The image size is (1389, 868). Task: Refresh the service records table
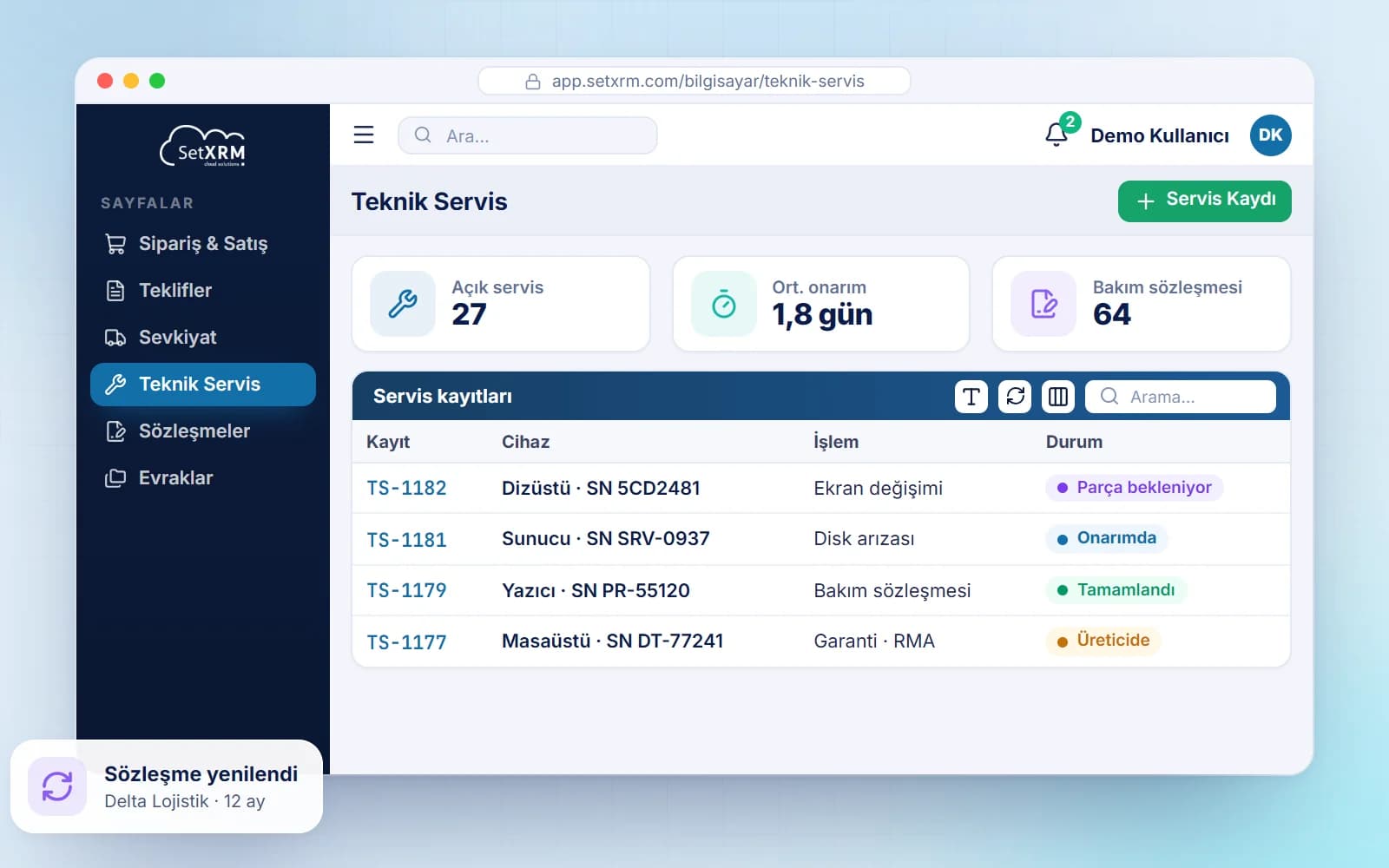point(1015,397)
